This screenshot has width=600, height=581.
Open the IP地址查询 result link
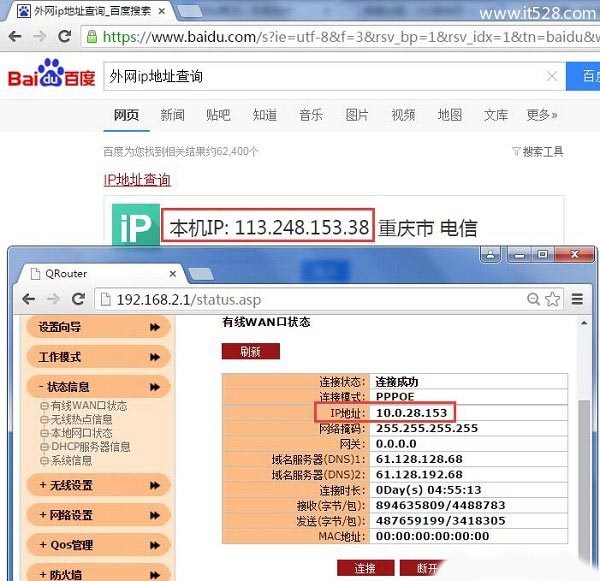tap(137, 180)
